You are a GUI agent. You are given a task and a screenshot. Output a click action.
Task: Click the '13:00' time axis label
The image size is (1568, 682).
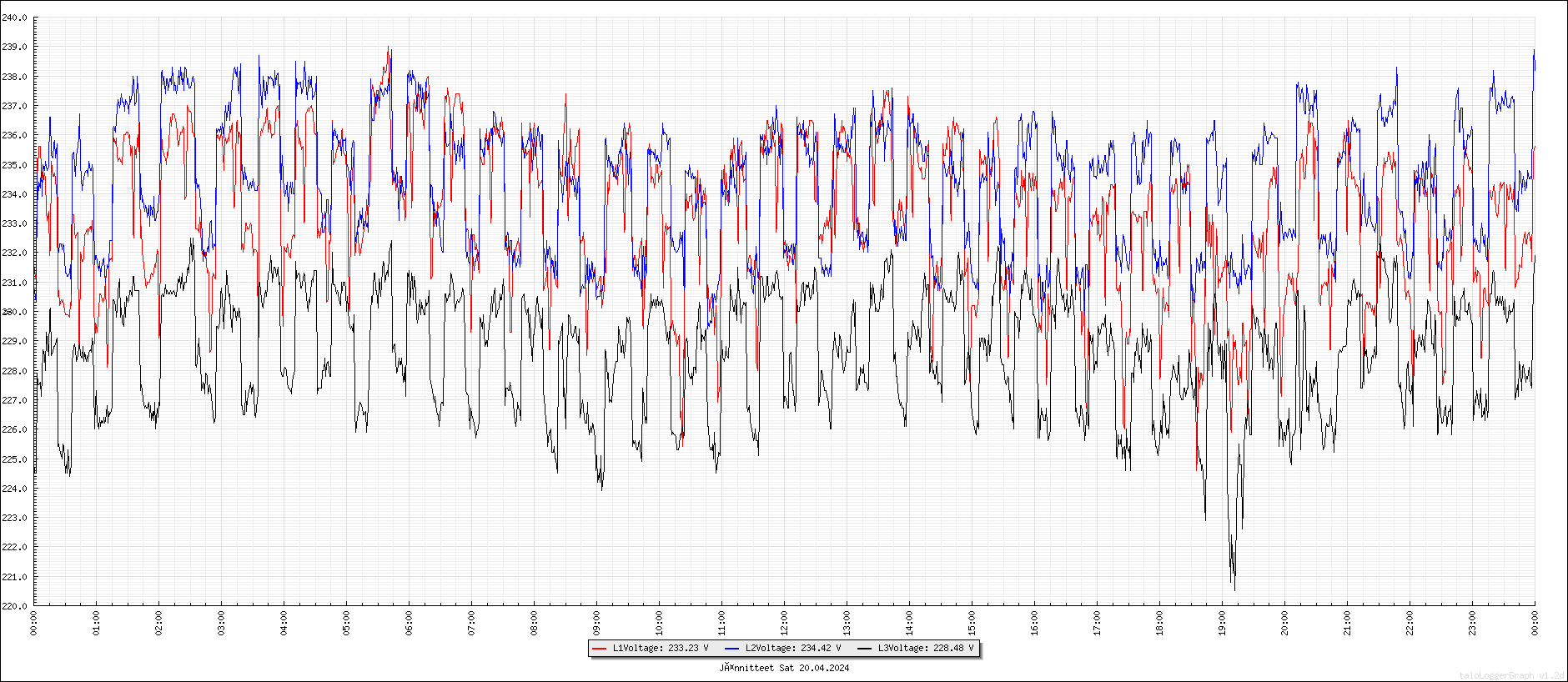847,623
